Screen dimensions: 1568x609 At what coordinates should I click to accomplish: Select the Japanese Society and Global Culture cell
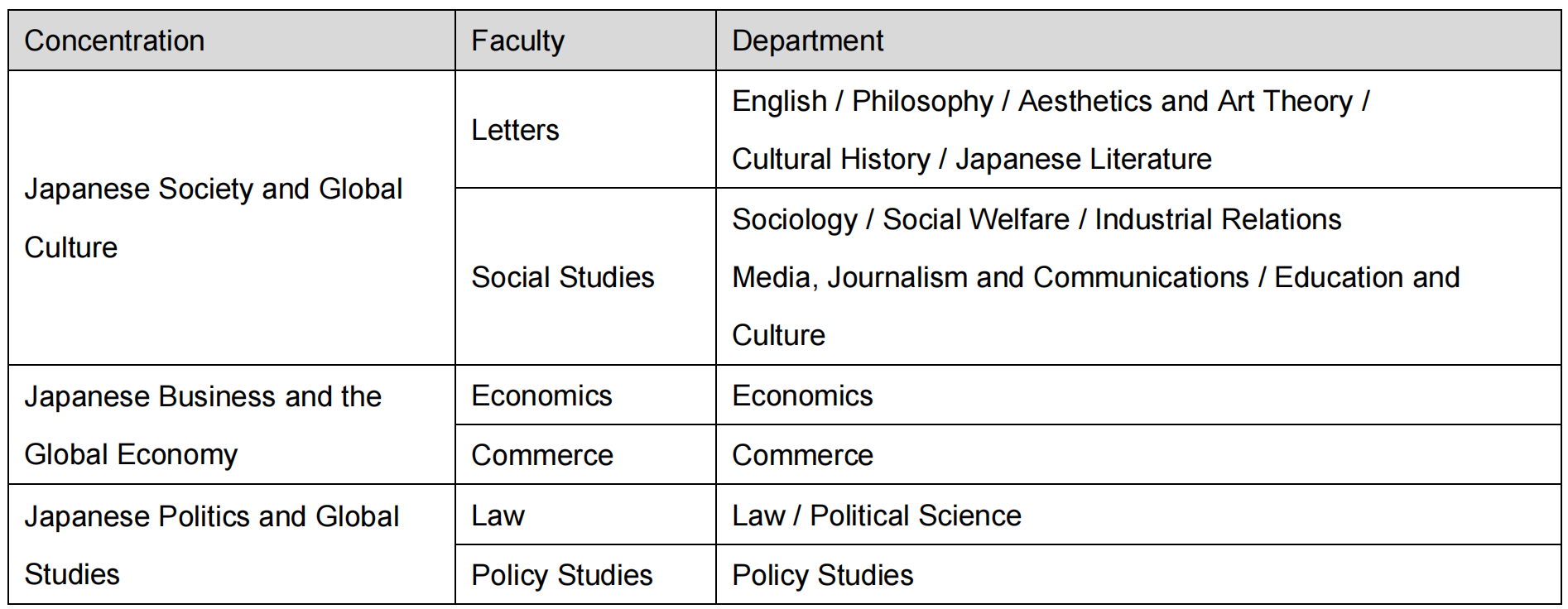213,218
